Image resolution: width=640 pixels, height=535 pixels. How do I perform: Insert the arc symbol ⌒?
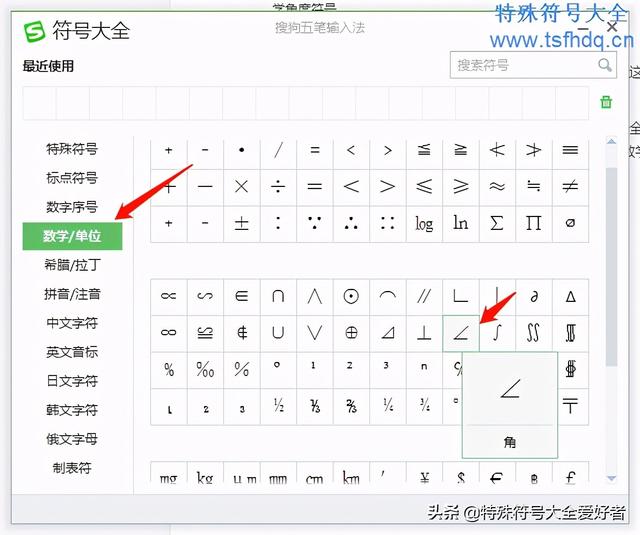[x=388, y=297]
